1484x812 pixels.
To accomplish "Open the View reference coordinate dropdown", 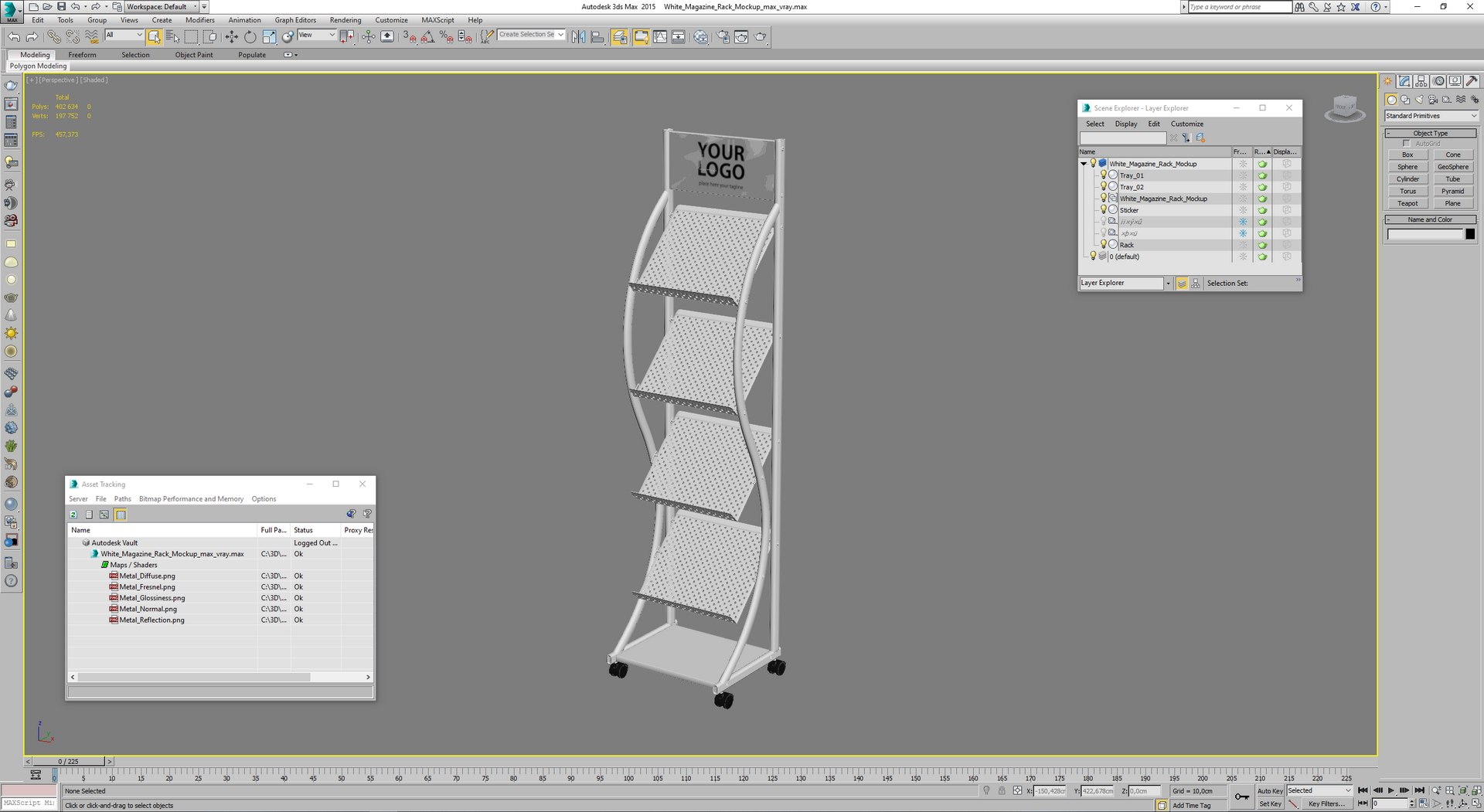I will coord(317,35).
